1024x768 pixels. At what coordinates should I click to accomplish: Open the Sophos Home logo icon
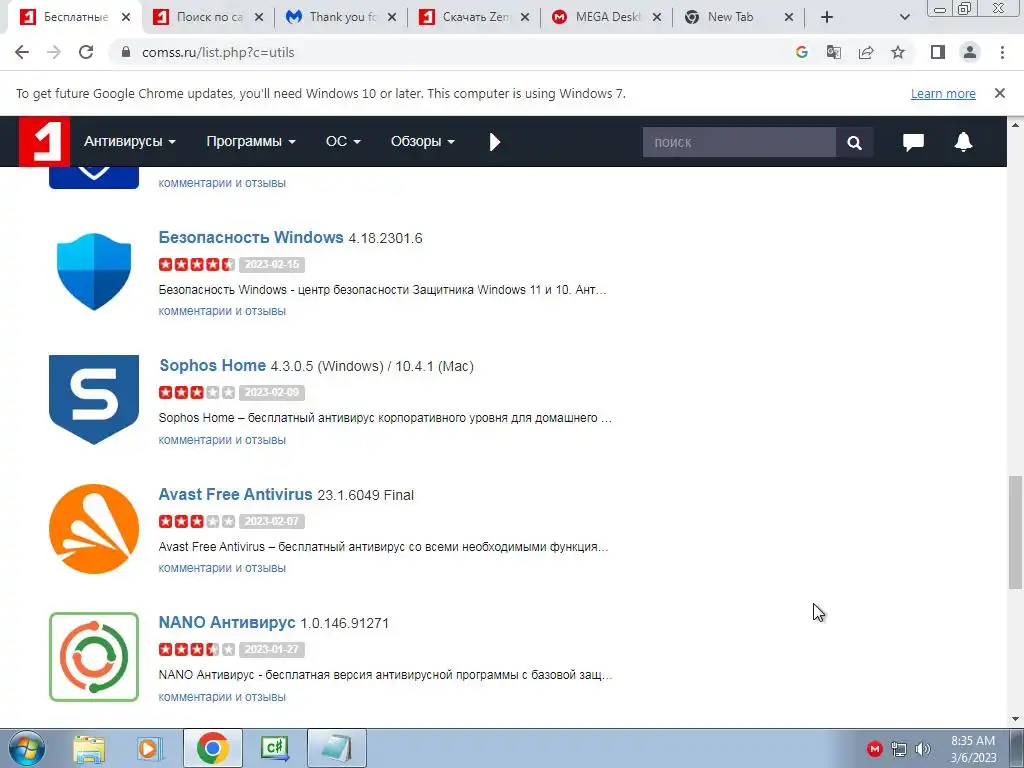[94, 400]
